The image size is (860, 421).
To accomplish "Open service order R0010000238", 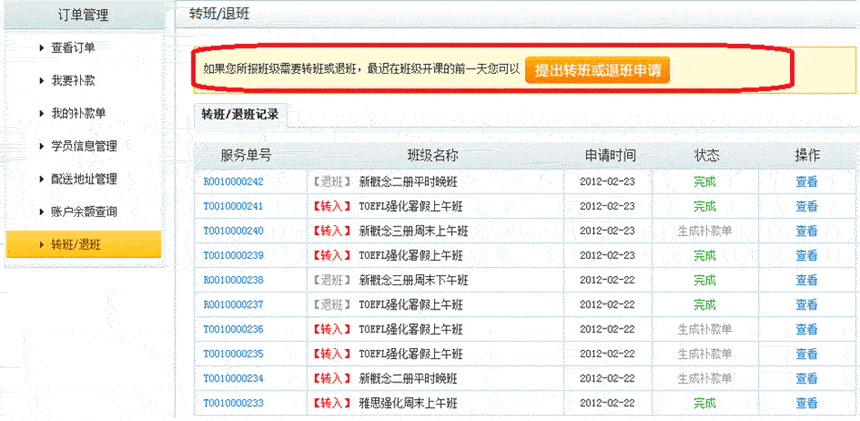I will (233, 280).
